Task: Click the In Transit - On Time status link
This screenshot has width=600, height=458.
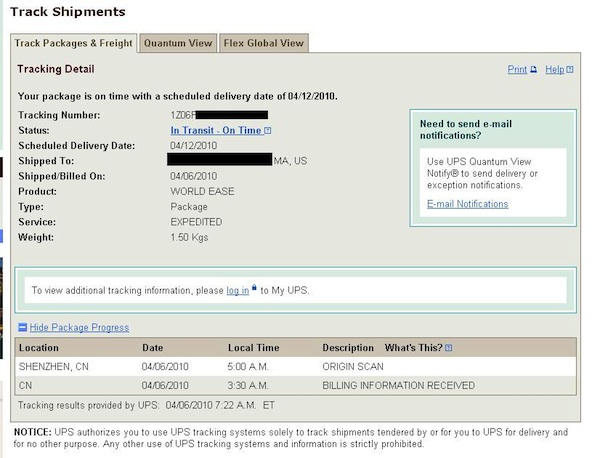Action: pyautogui.click(x=215, y=131)
